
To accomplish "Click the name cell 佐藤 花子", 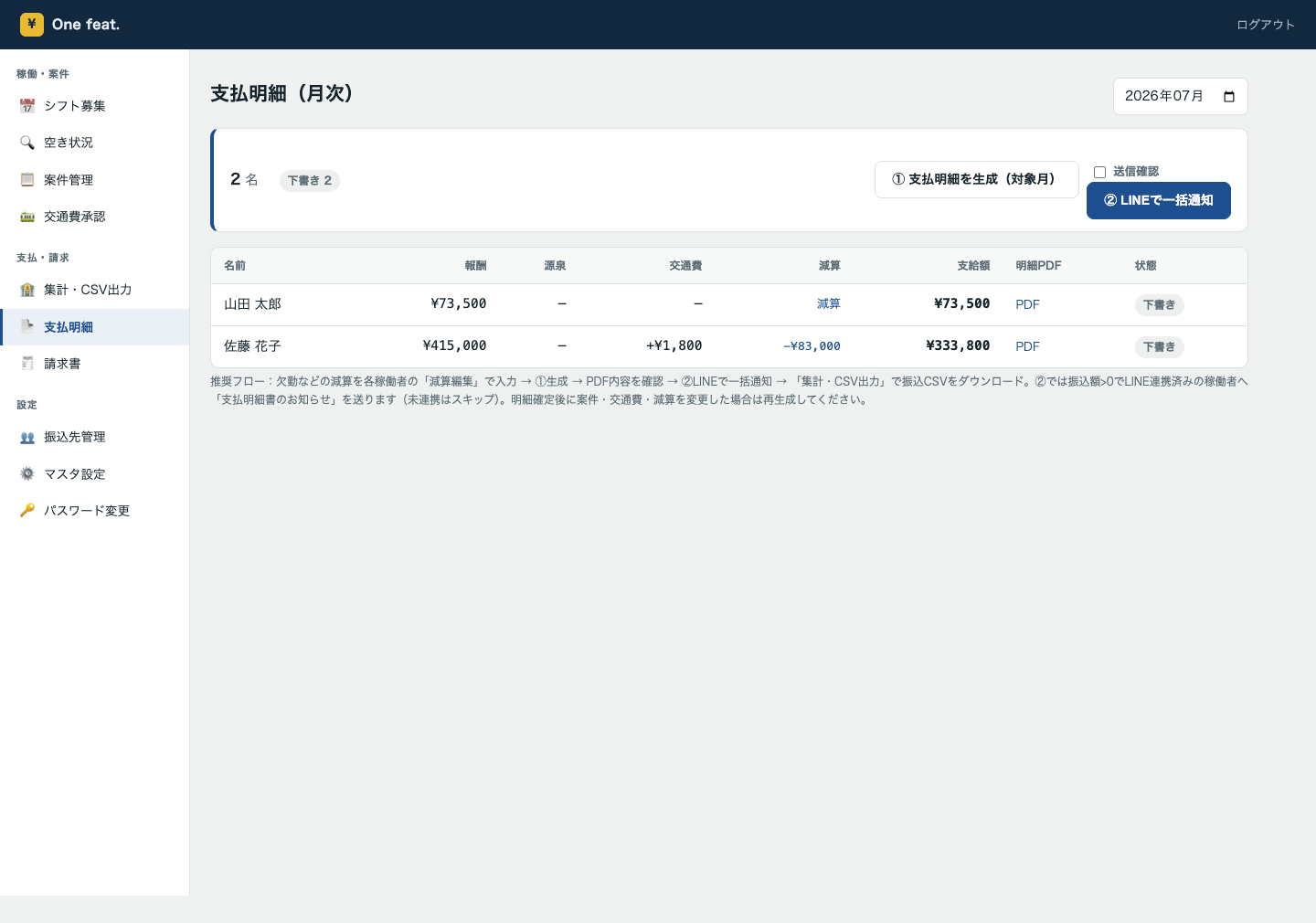I will tap(252, 346).
